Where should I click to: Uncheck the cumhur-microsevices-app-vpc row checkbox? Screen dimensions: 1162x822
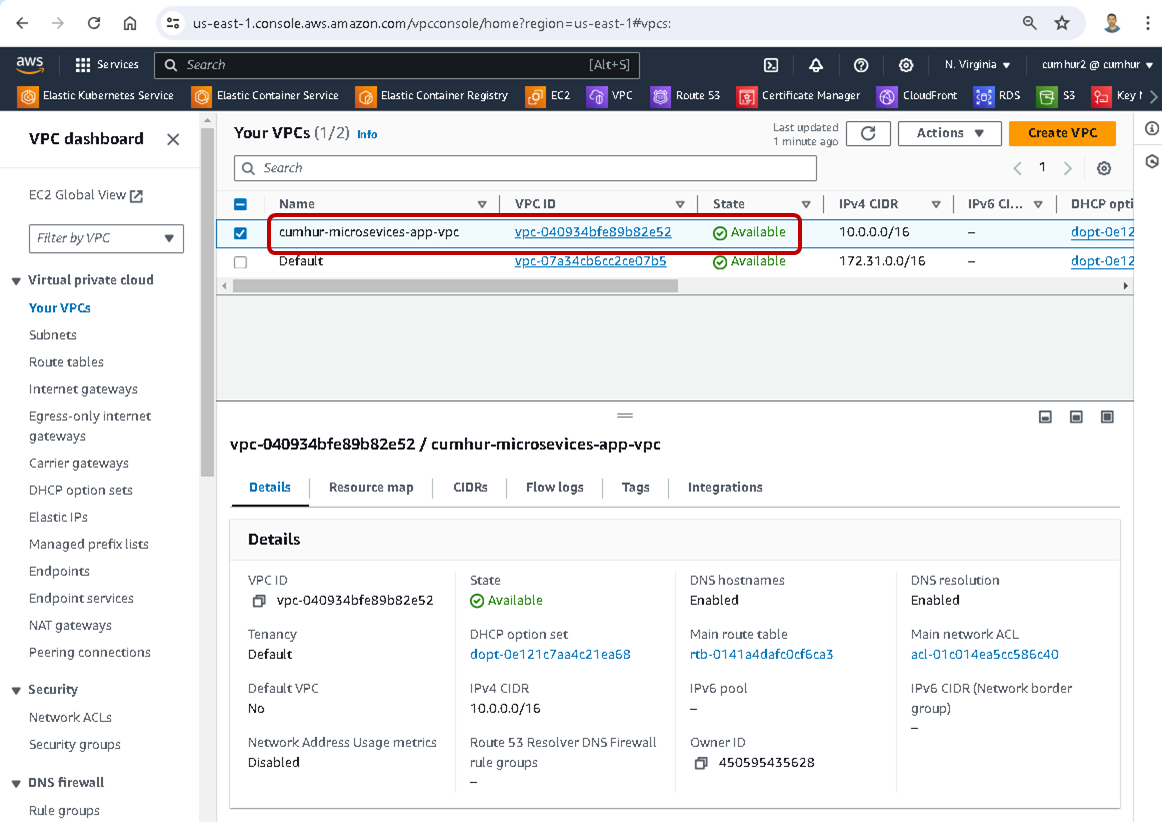point(240,233)
